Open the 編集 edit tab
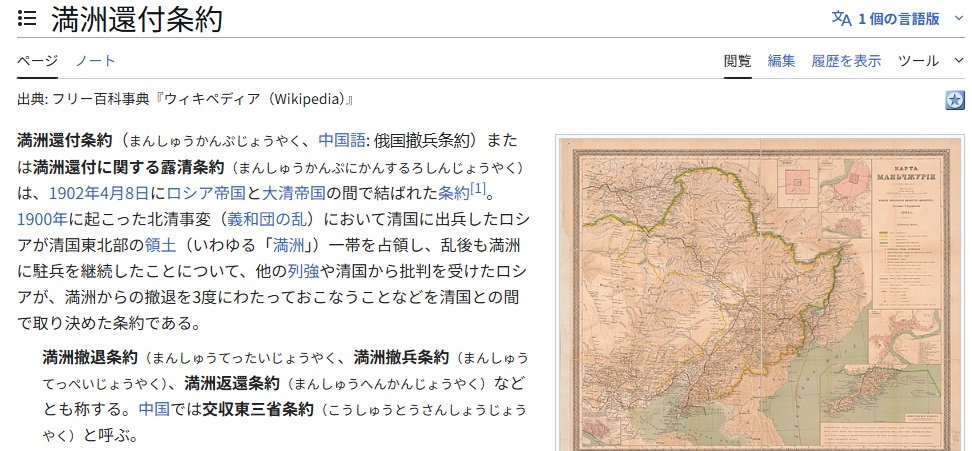Viewport: 972px width, 451px height. pyautogui.click(x=781, y=61)
